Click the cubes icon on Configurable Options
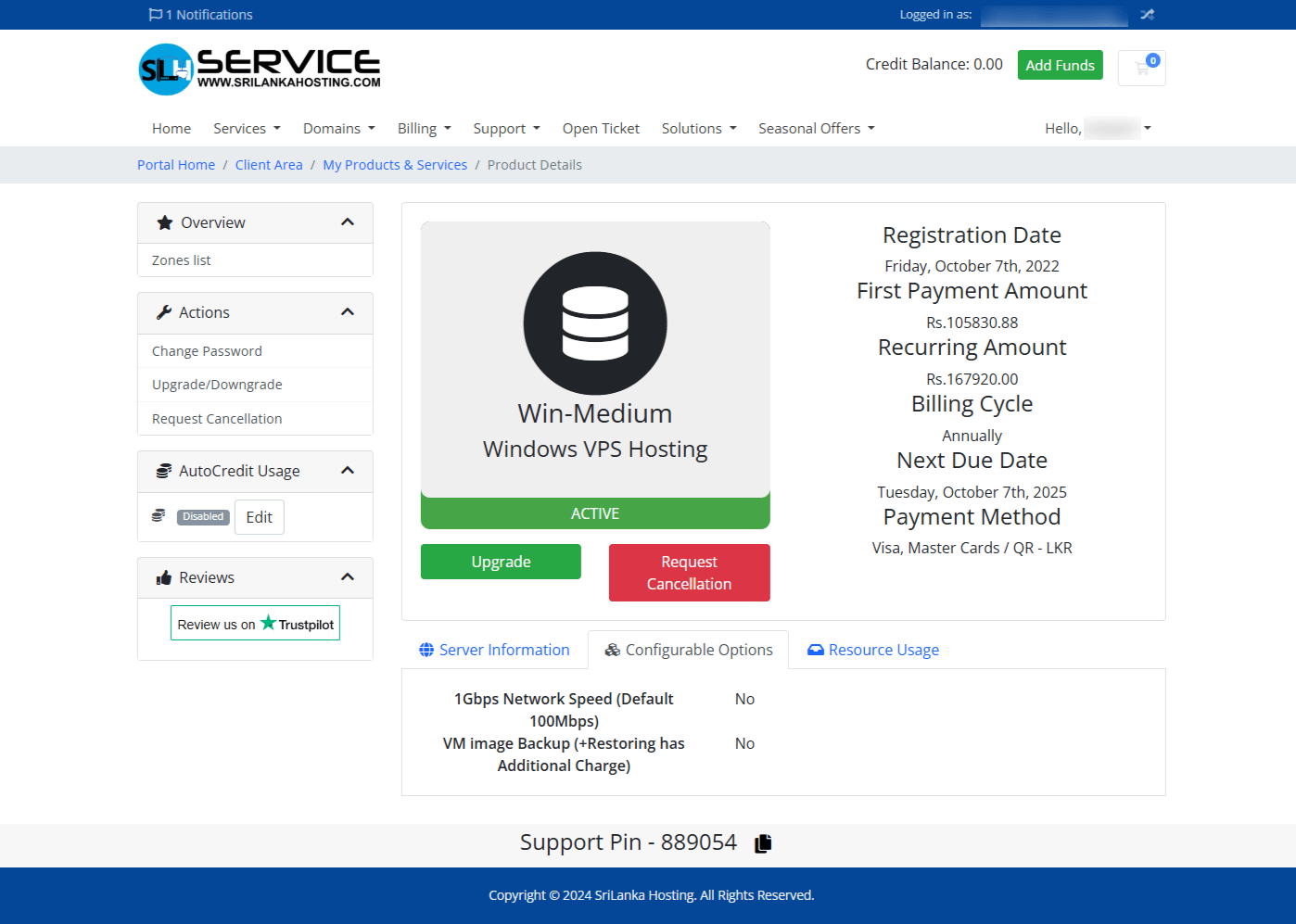This screenshot has height=924, width=1296. click(613, 650)
